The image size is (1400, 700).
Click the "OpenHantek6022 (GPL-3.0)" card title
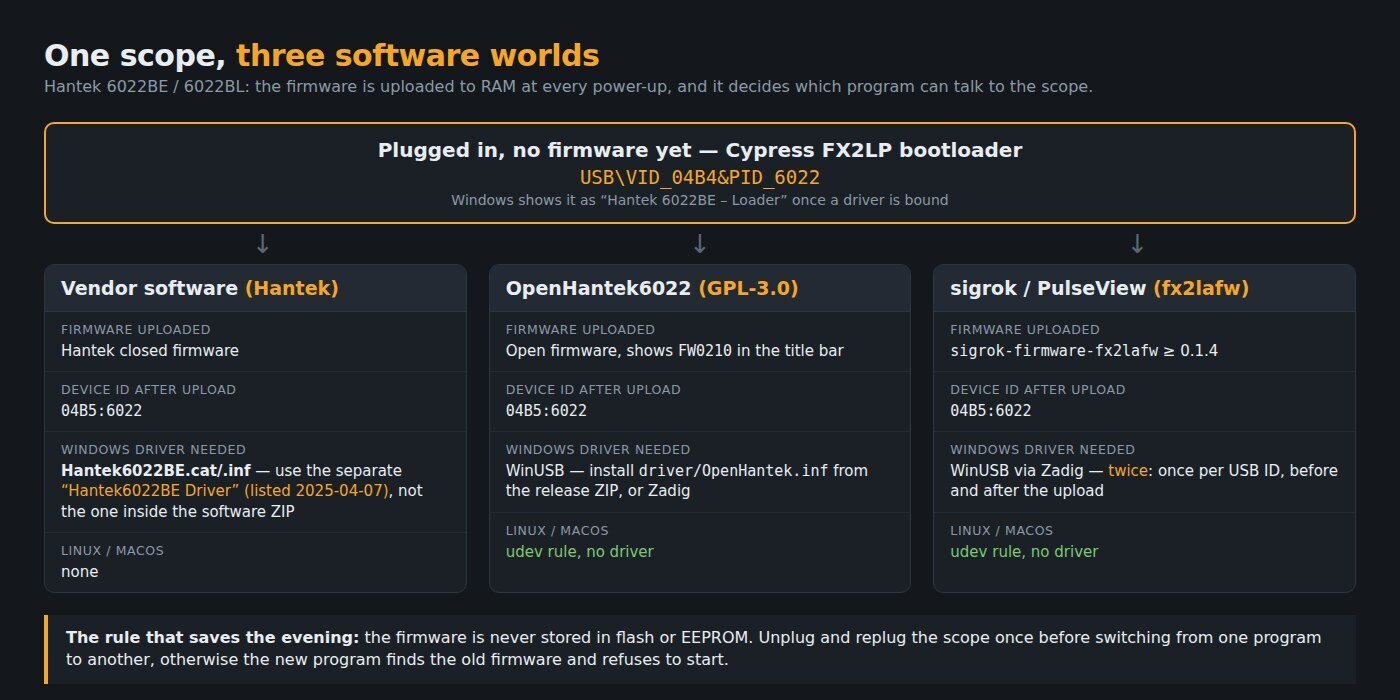coord(652,288)
